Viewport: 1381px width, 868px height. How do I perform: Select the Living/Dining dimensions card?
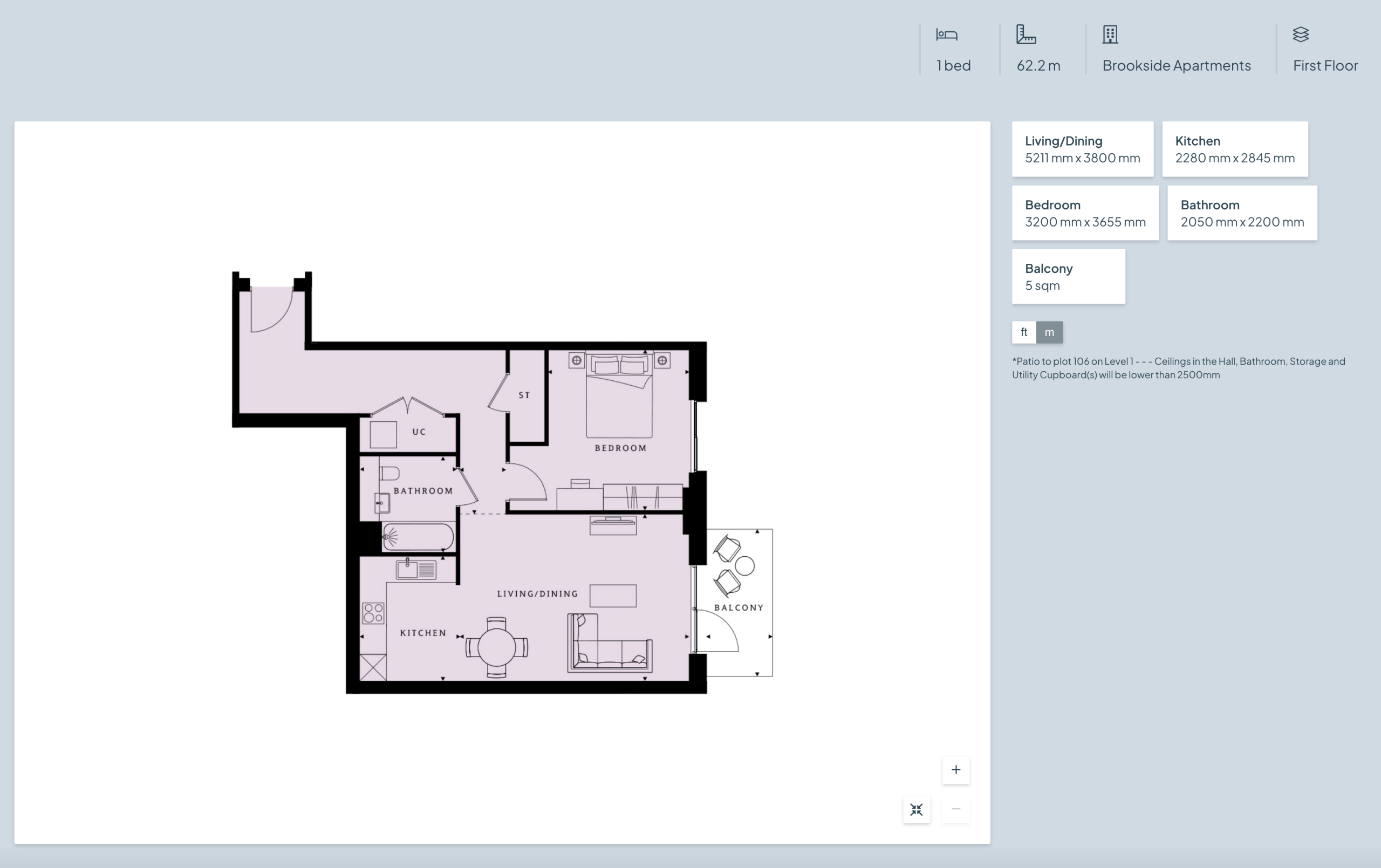pyautogui.click(x=1082, y=149)
